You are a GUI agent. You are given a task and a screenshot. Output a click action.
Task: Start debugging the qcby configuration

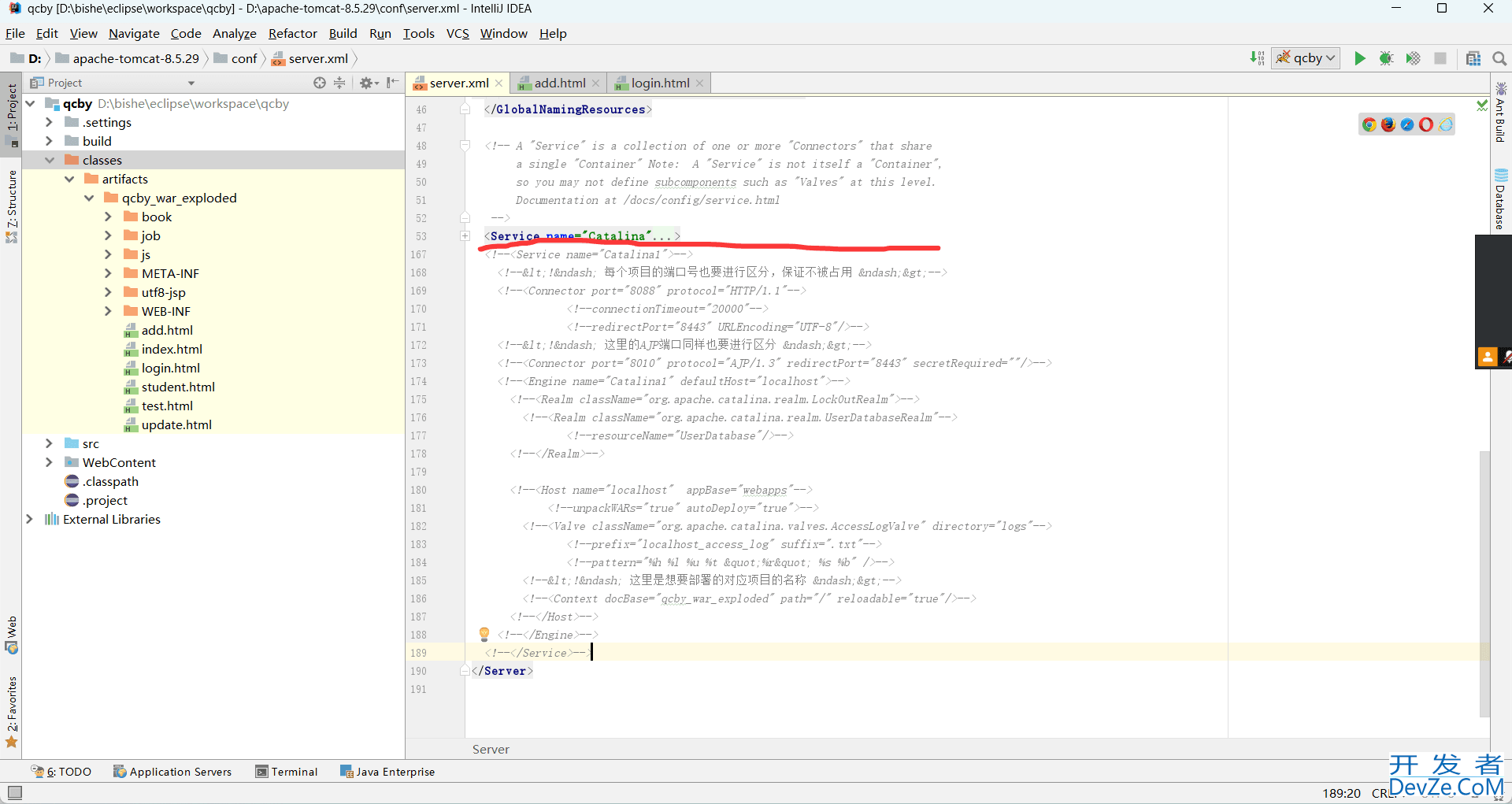(x=1387, y=58)
